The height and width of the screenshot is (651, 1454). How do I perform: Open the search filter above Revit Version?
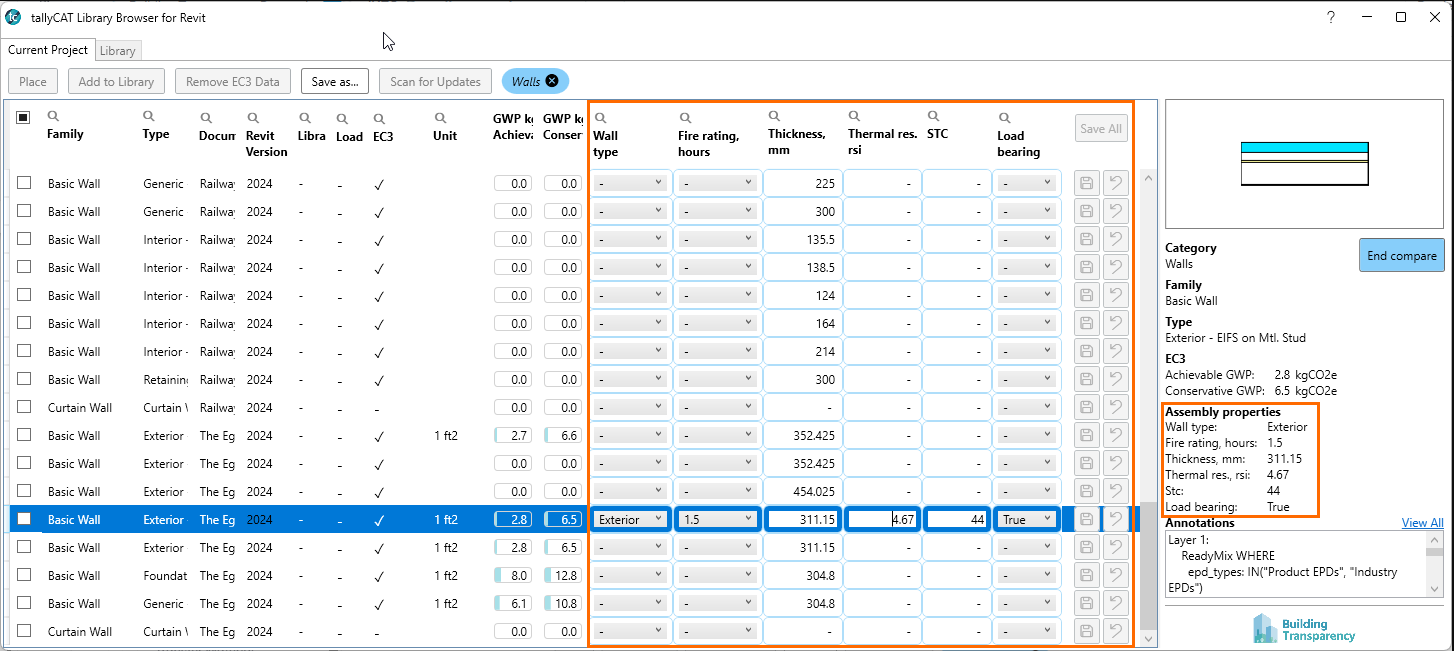[253, 117]
